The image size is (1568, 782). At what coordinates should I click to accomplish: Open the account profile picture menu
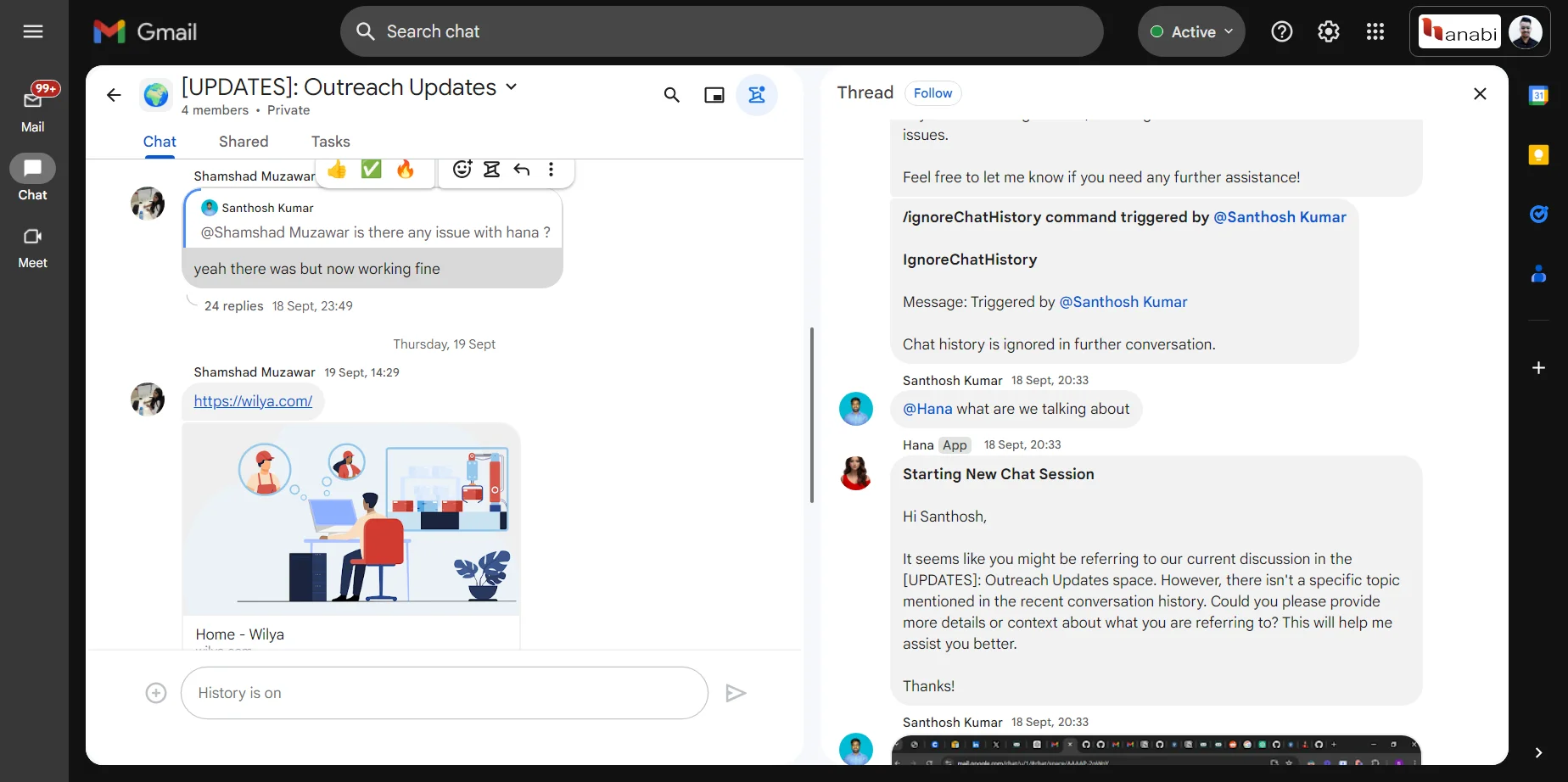1526,32
